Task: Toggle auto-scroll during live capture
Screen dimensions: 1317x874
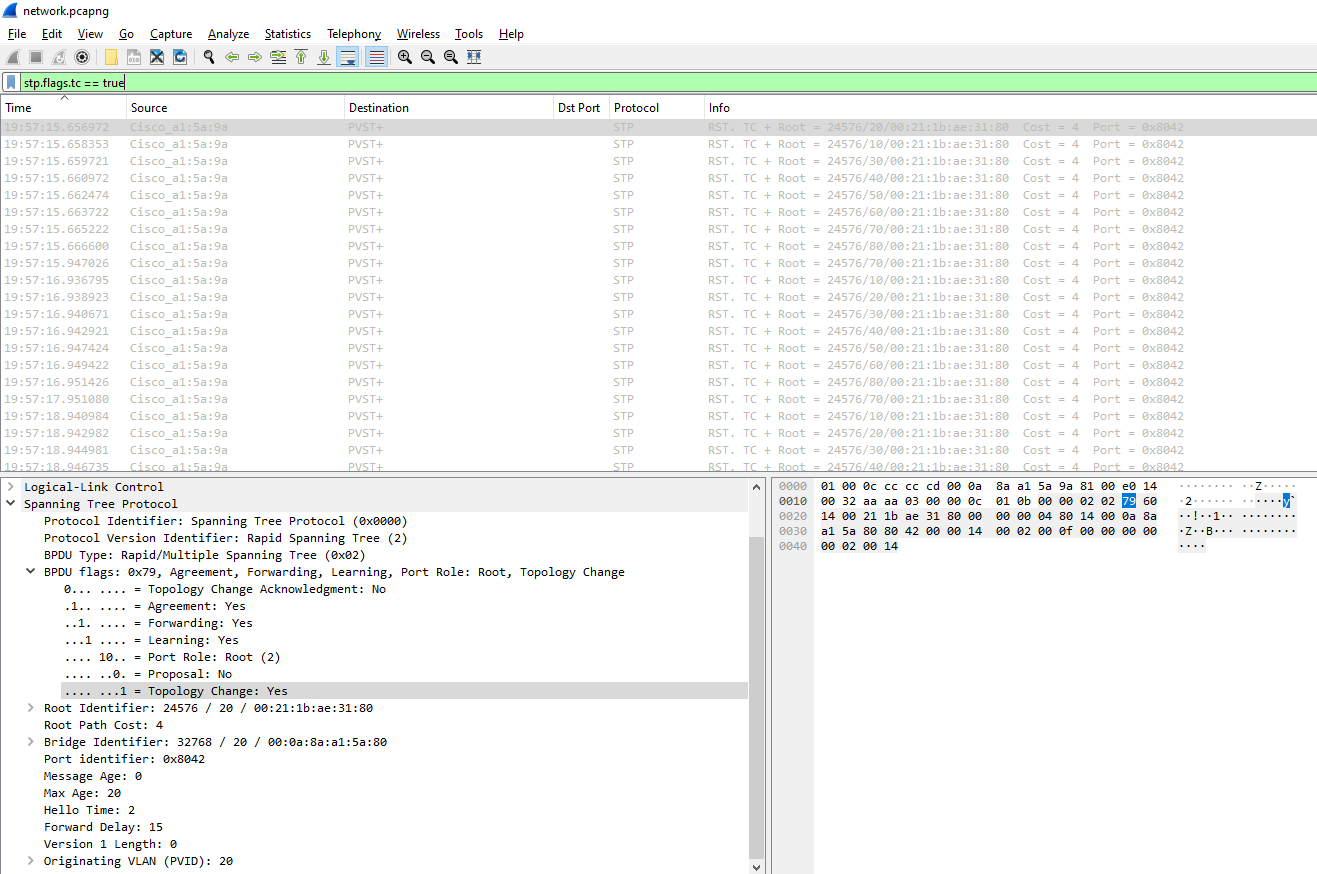Action: click(x=348, y=57)
